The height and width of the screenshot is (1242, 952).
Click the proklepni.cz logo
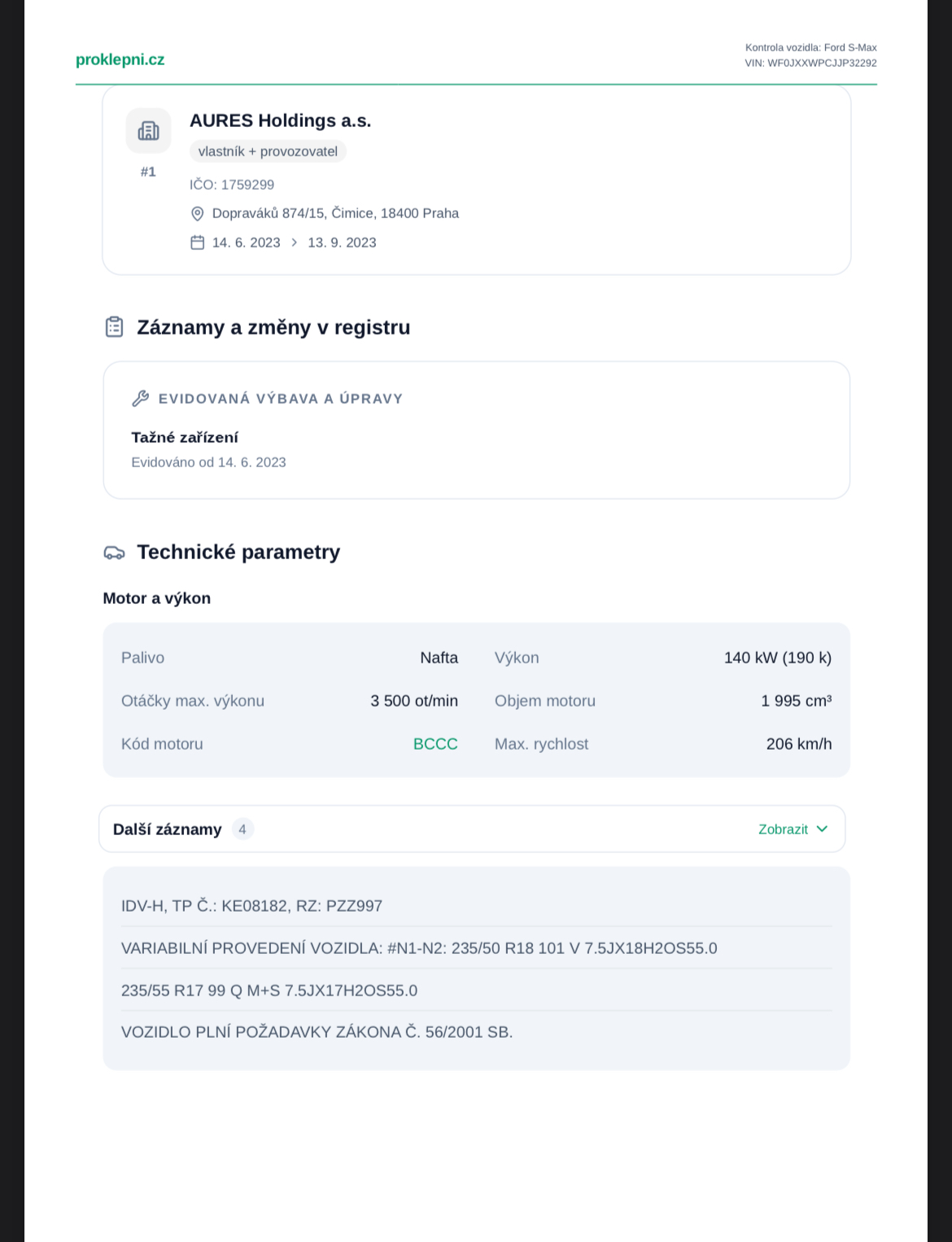[120, 59]
